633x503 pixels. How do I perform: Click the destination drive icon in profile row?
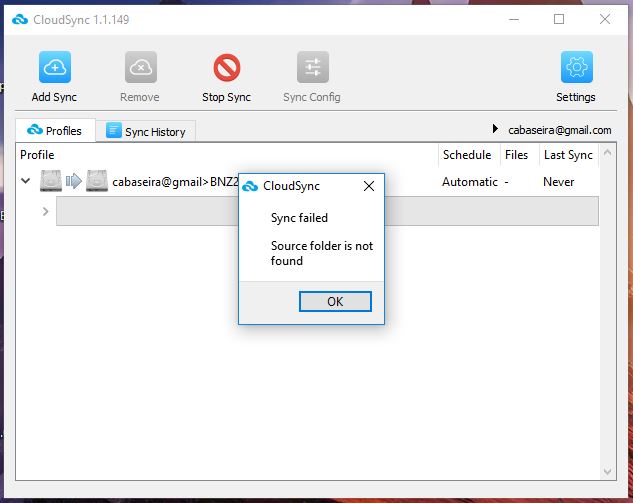click(97, 180)
